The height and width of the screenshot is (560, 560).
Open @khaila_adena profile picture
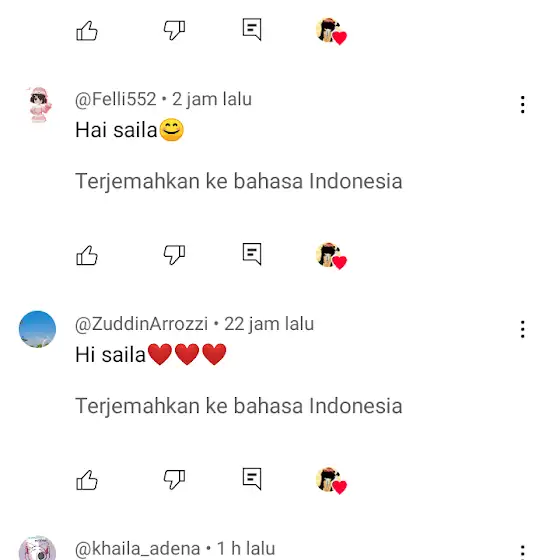point(38,548)
